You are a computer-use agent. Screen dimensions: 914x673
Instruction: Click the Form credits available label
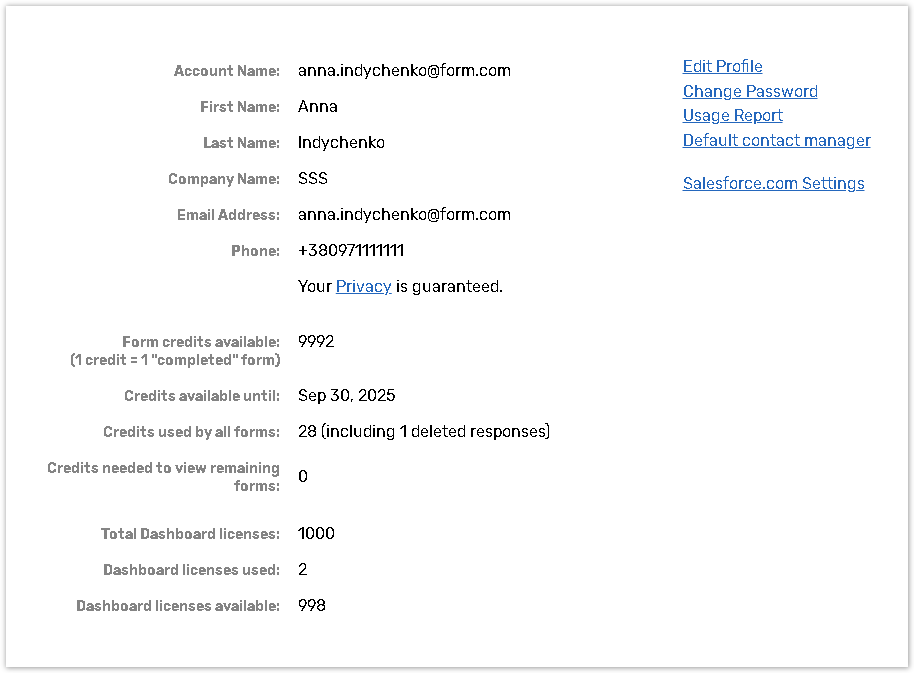tap(200, 342)
